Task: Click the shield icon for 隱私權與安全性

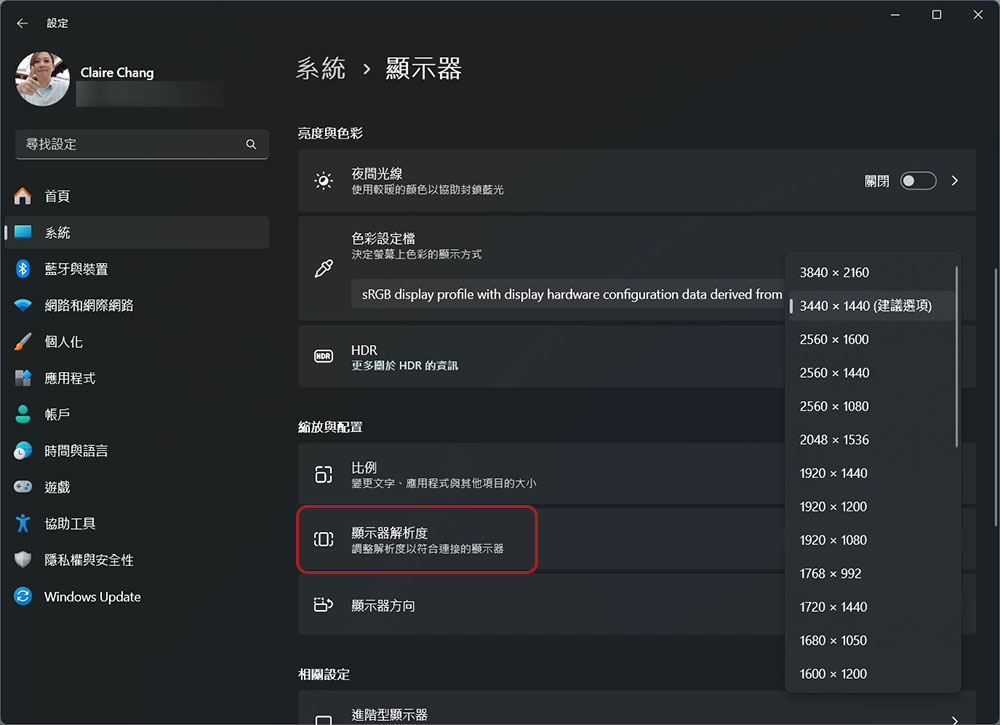Action: pos(23,560)
